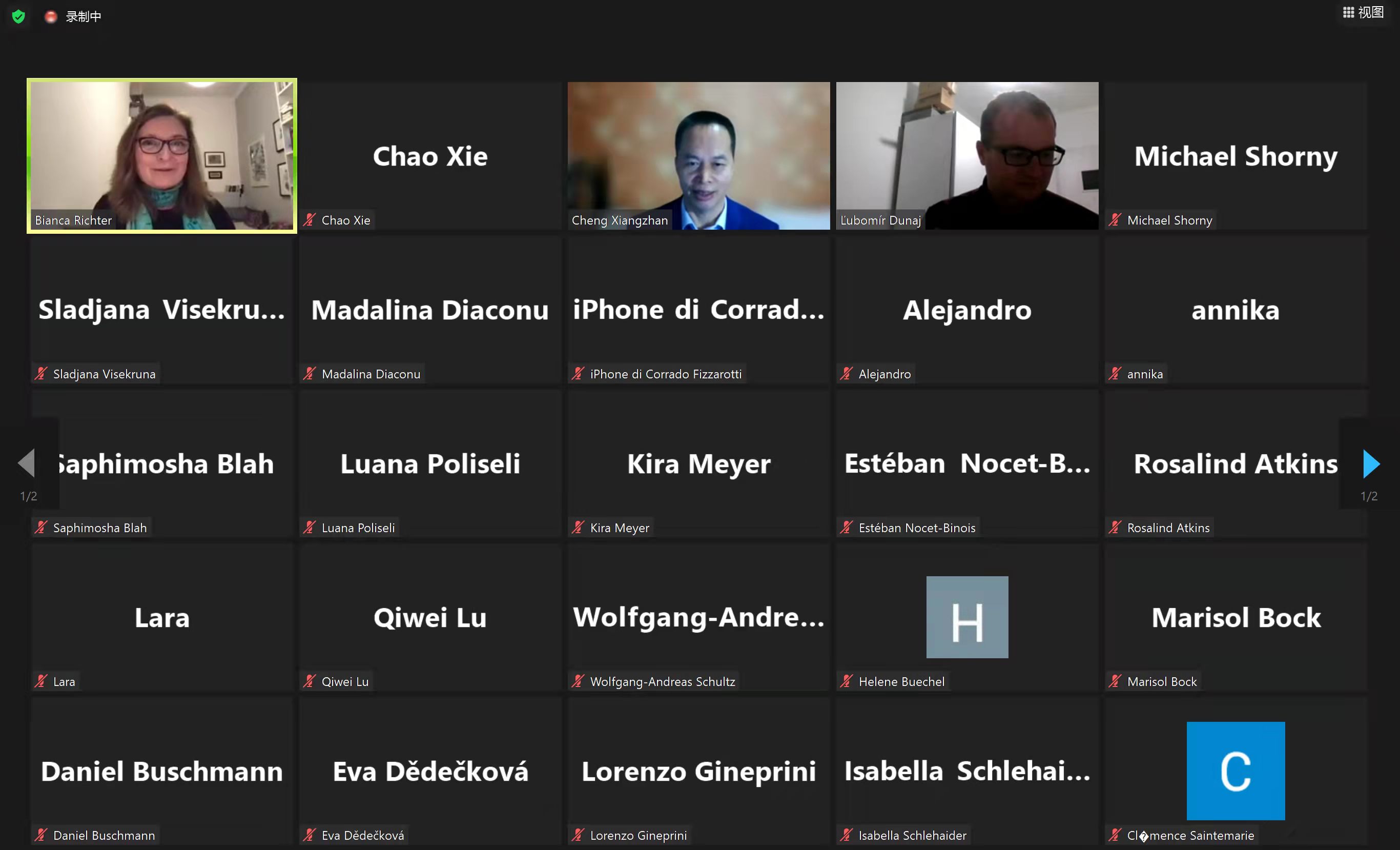The image size is (1400, 850).
Task: Click Kira Meyer's muted microphone icon
Action: 578,528
